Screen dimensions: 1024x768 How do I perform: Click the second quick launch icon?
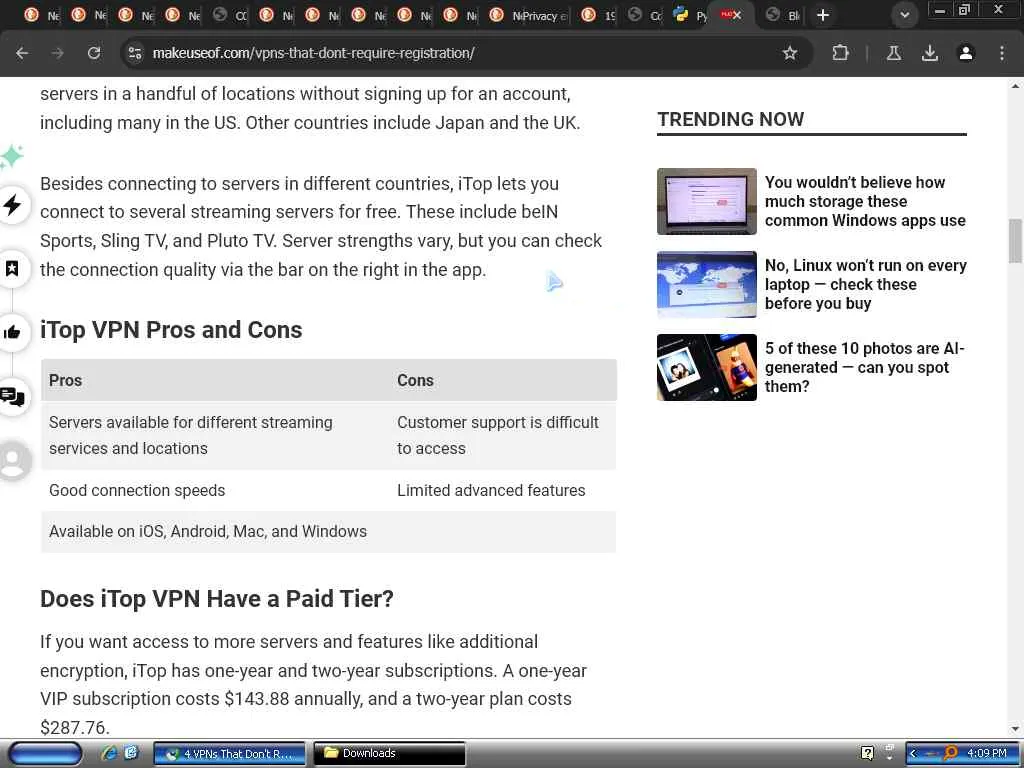coord(131,753)
